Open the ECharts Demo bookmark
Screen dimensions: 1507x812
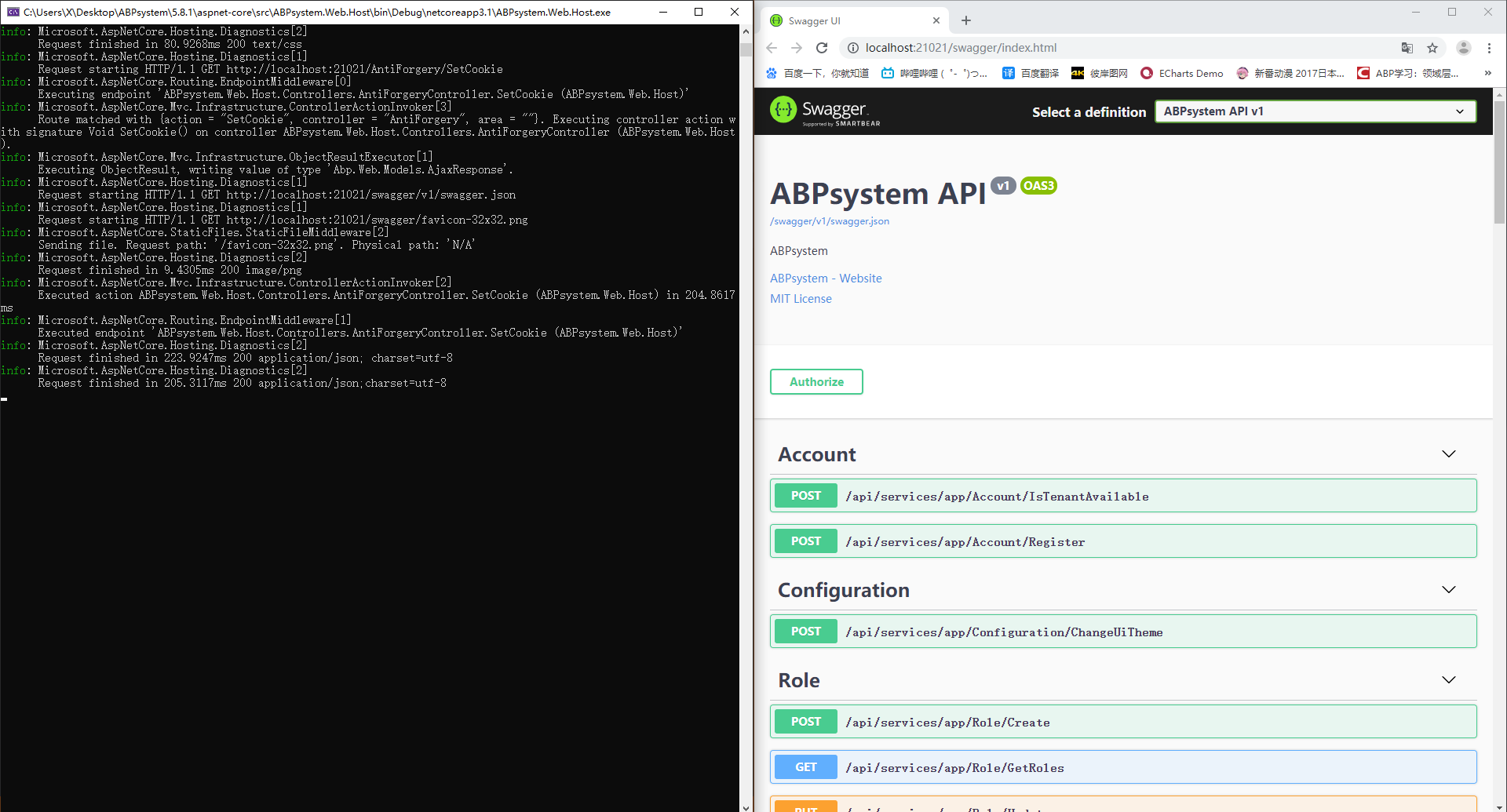pos(1182,73)
